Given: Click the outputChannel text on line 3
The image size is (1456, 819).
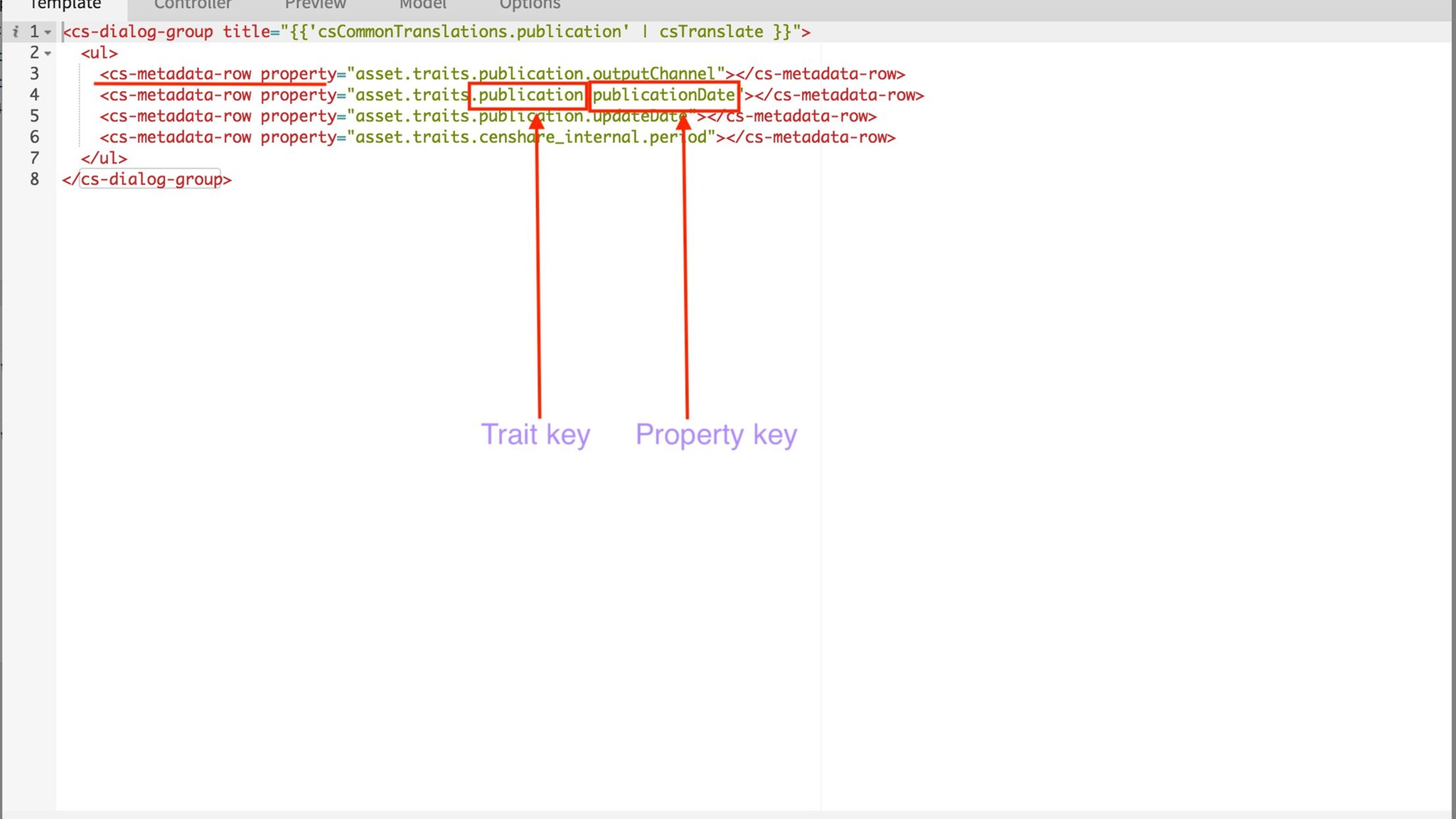Looking at the screenshot, I should pyautogui.click(x=653, y=74).
